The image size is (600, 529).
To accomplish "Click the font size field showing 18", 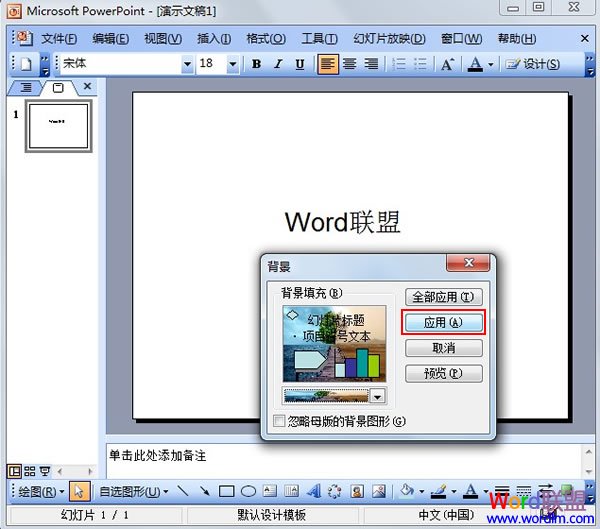I will click(x=212, y=63).
